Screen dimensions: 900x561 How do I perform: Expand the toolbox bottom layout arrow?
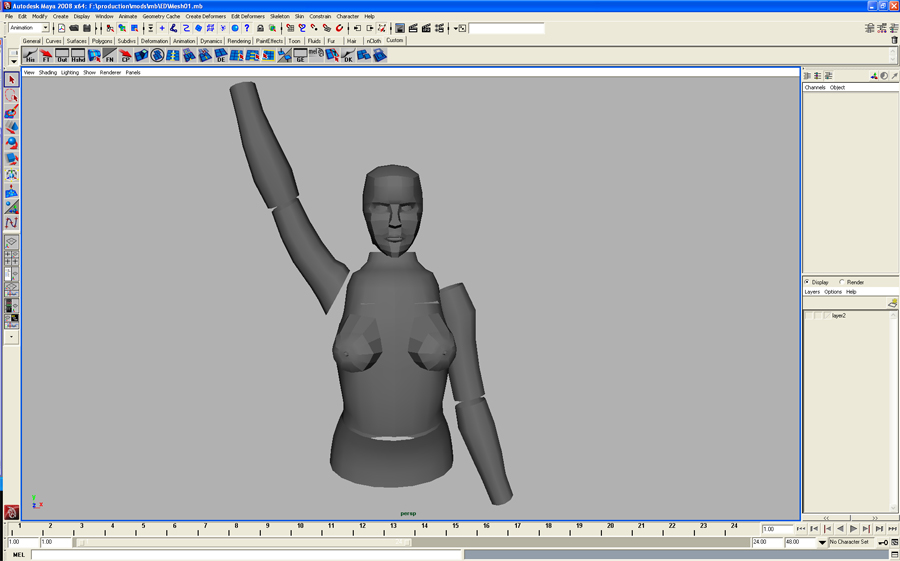(11, 337)
